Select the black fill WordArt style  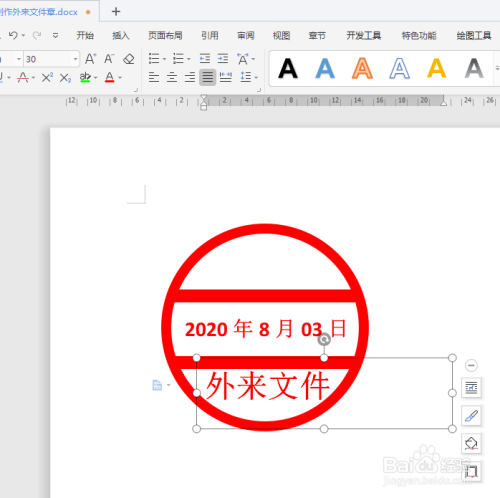(x=288, y=69)
